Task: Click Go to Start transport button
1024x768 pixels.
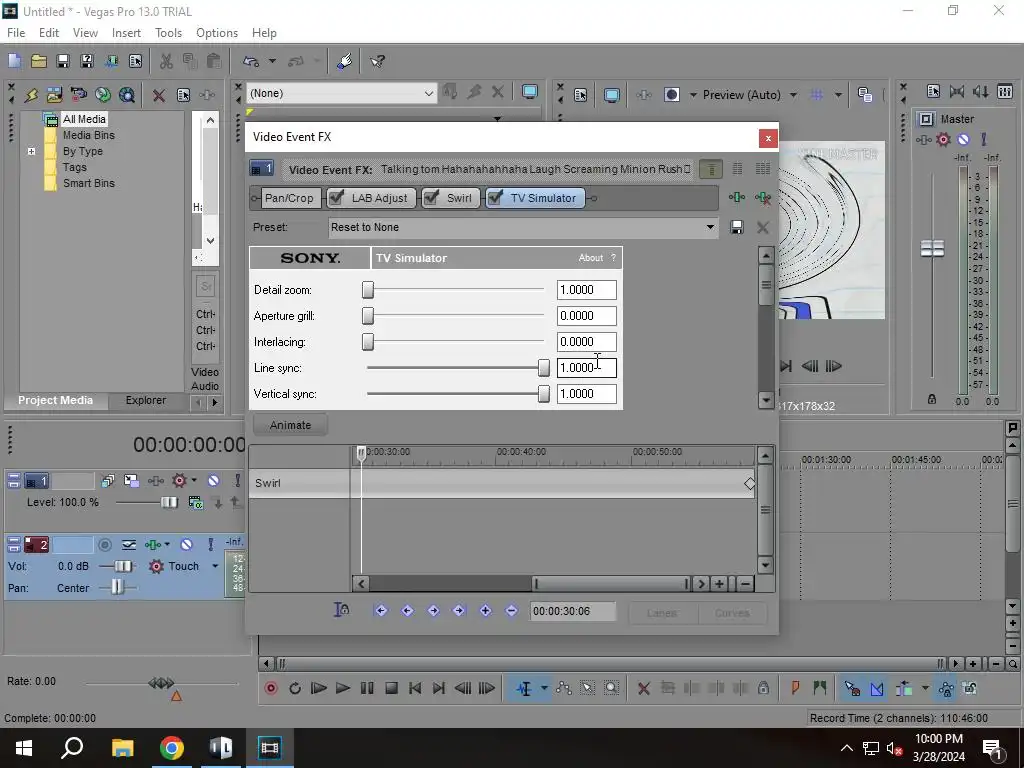Action: pos(415,688)
